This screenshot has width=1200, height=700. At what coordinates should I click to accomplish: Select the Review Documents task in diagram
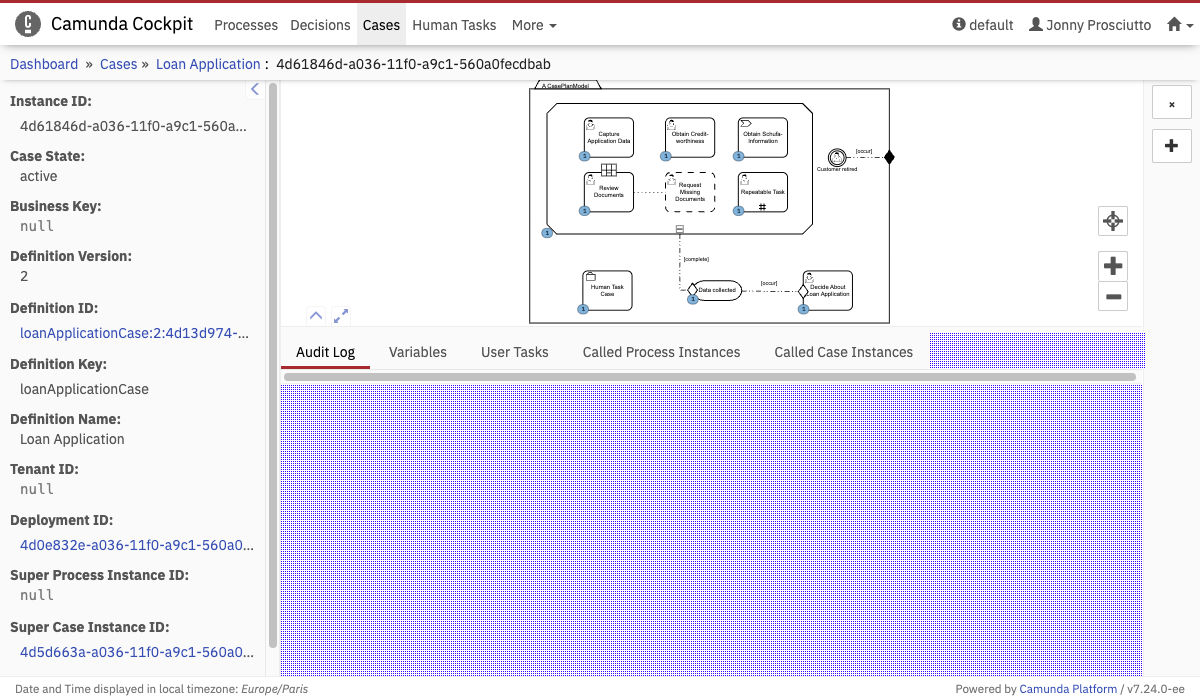point(608,192)
